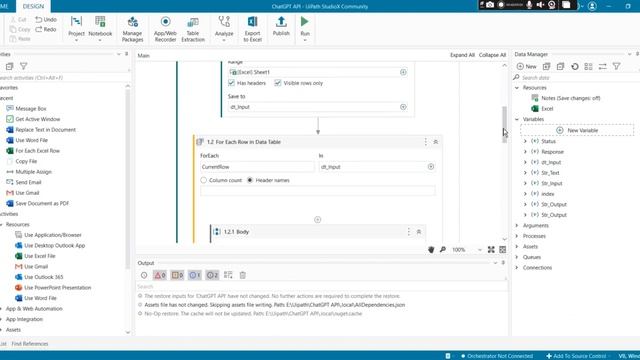Uncheck the Has headers checkbox

pos(231,83)
